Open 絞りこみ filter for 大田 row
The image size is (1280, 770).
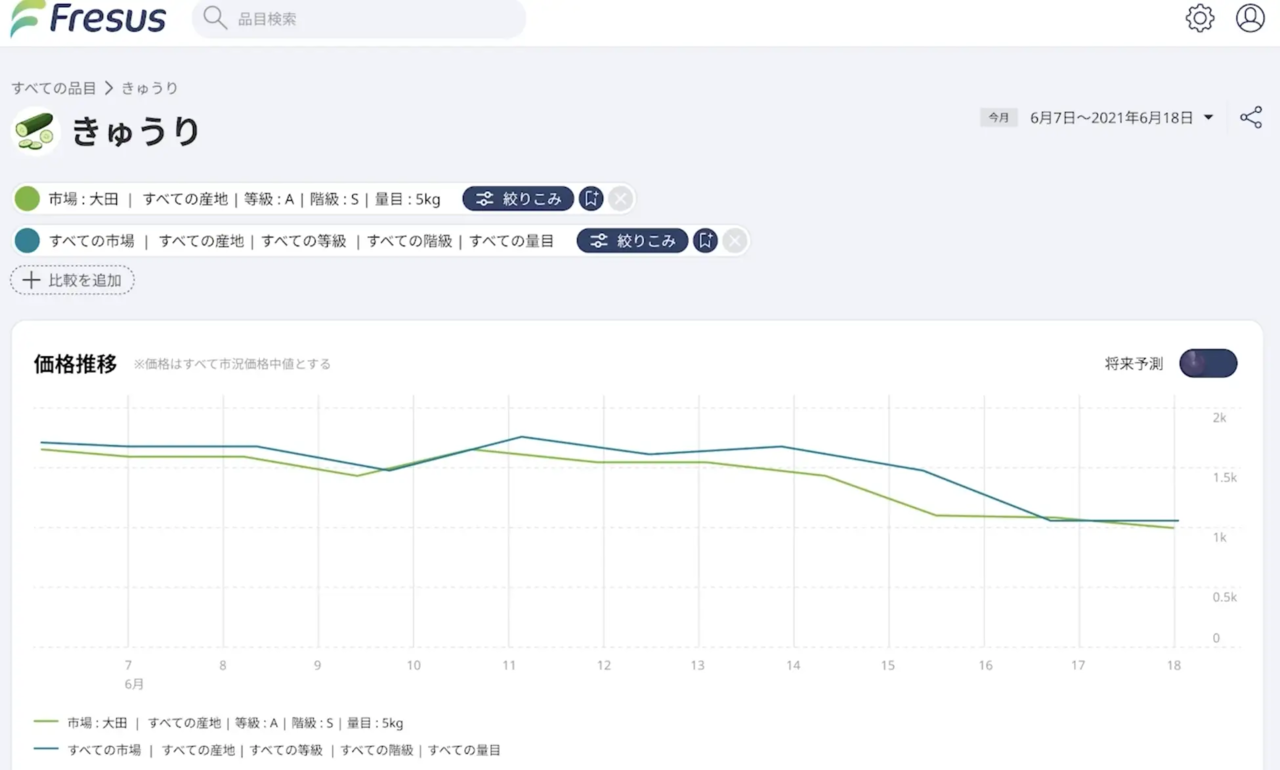pyautogui.click(x=518, y=199)
